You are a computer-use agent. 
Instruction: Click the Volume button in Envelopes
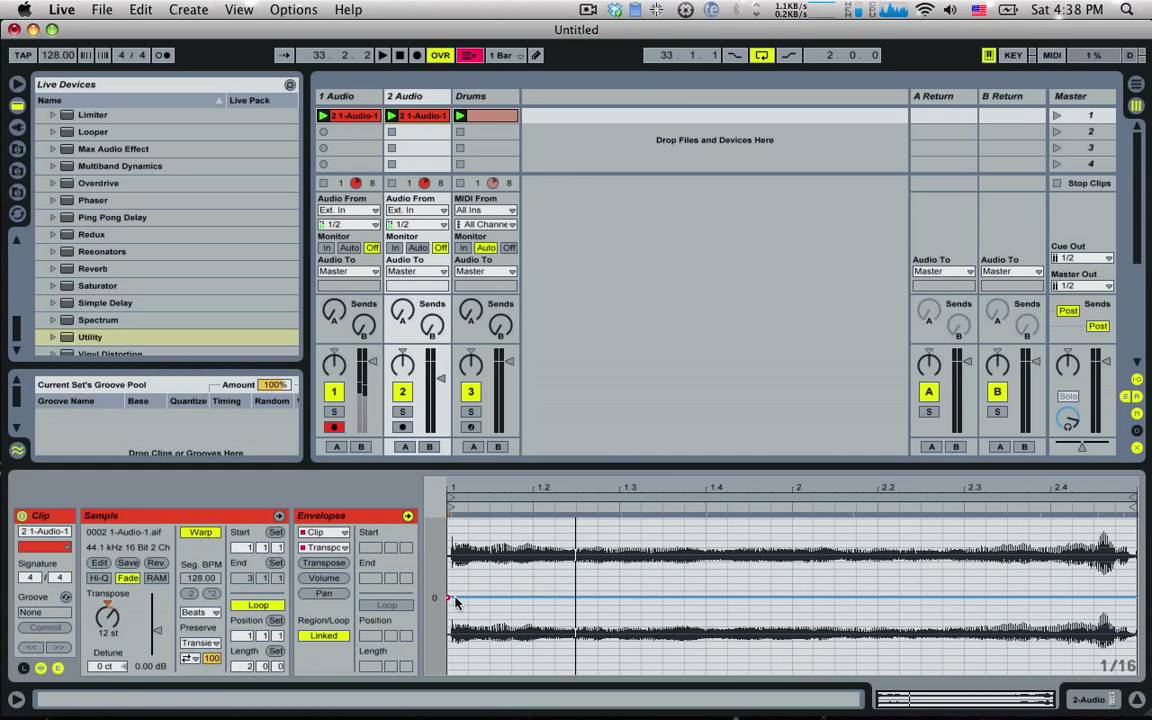[x=323, y=578]
